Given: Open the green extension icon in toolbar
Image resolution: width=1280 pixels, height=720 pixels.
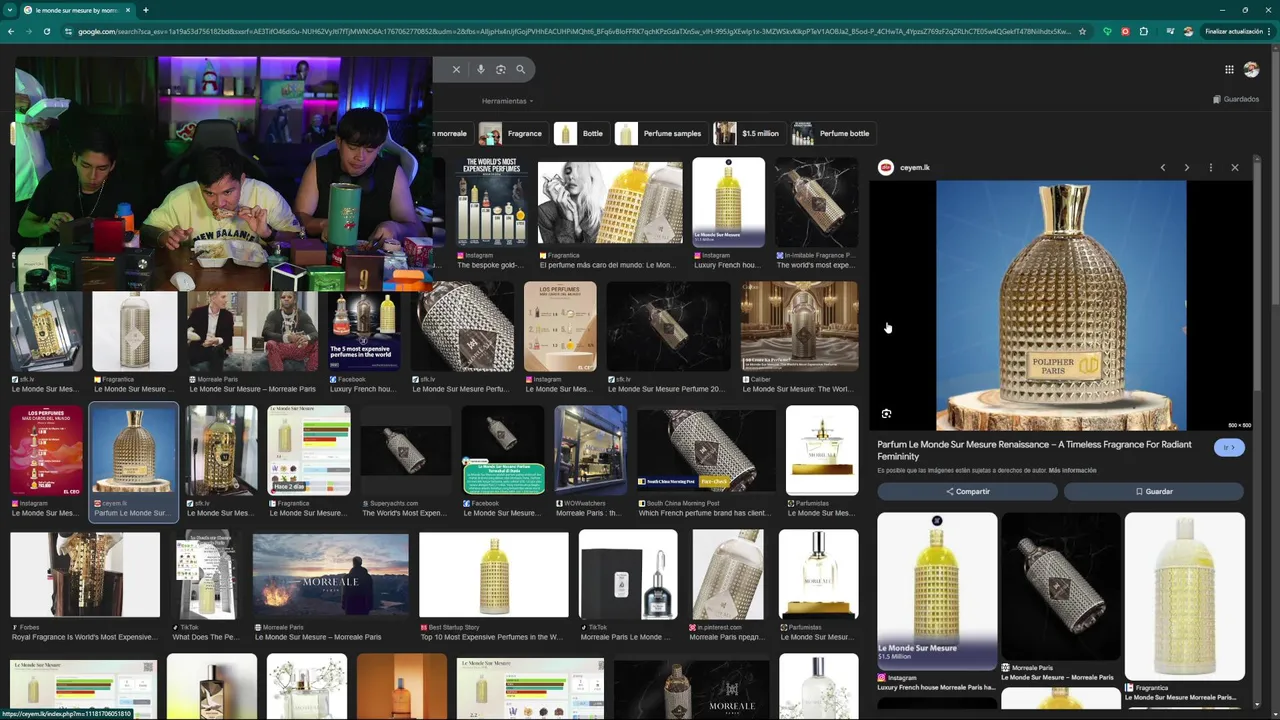Looking at the screenshot, I should point(1107,31).
